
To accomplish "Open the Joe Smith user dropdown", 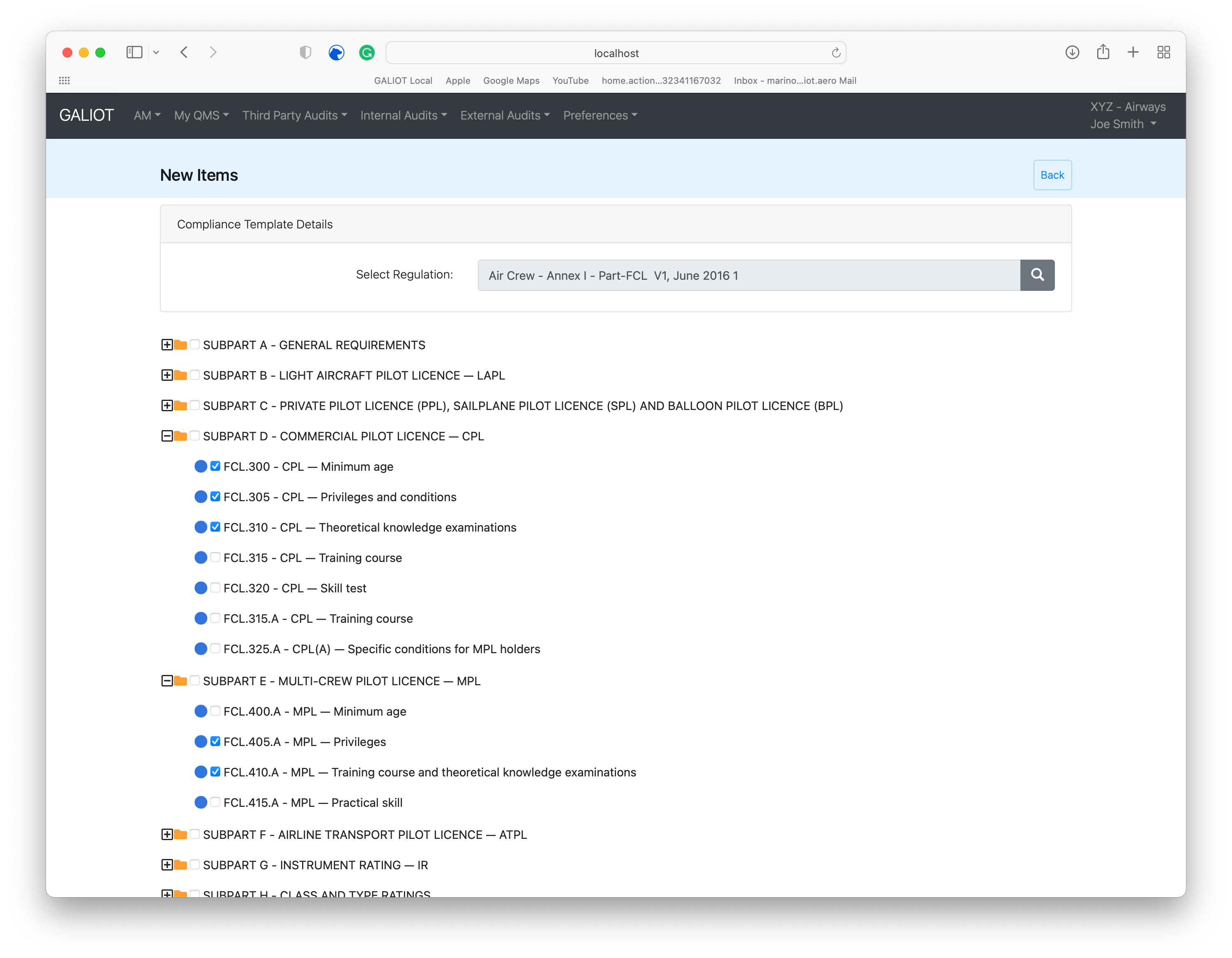I will pyautogui.click(x=1123, y=124).
